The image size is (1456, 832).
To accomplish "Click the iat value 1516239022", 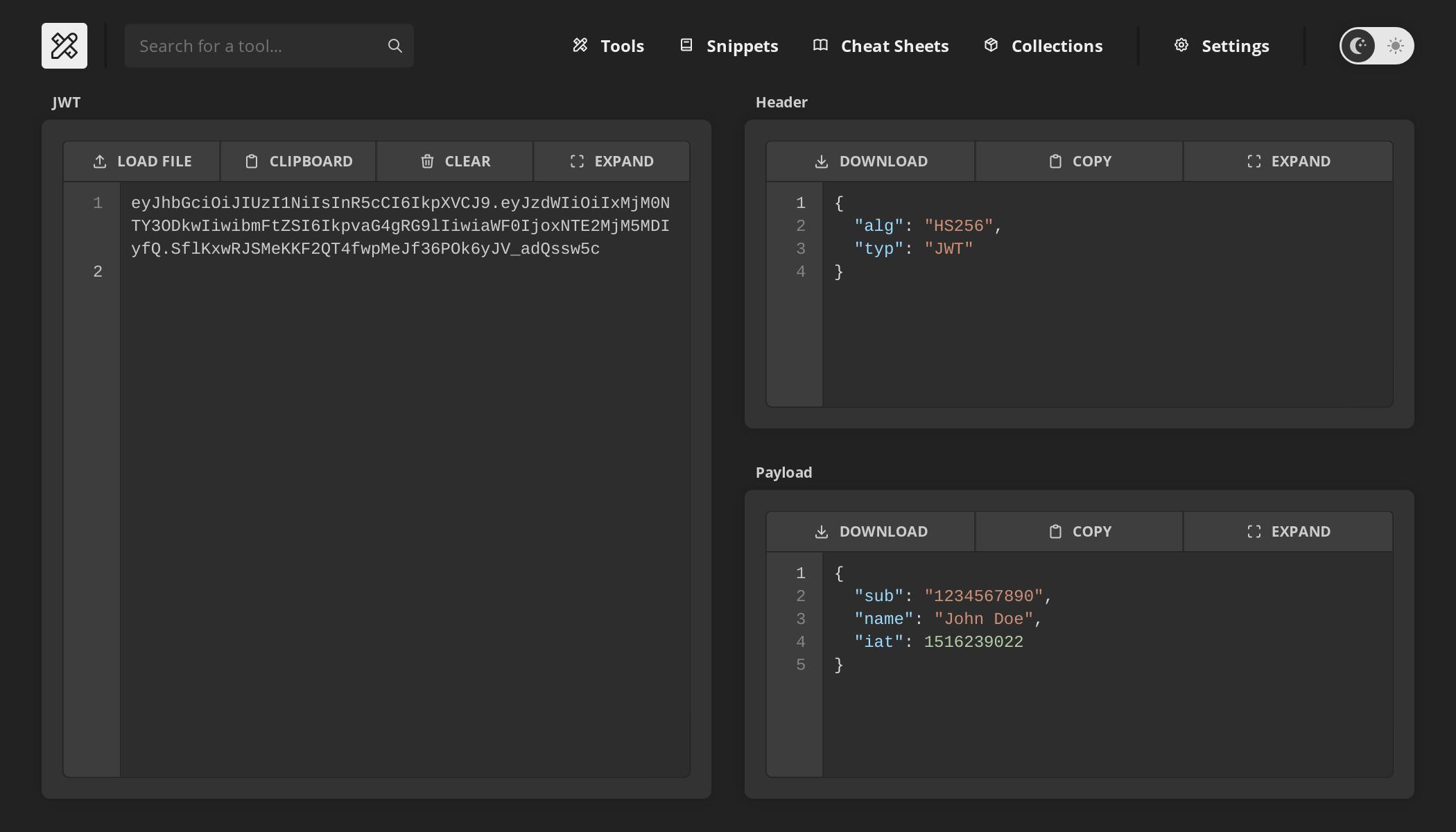I will pyautogui.click(x=973, y=642).
